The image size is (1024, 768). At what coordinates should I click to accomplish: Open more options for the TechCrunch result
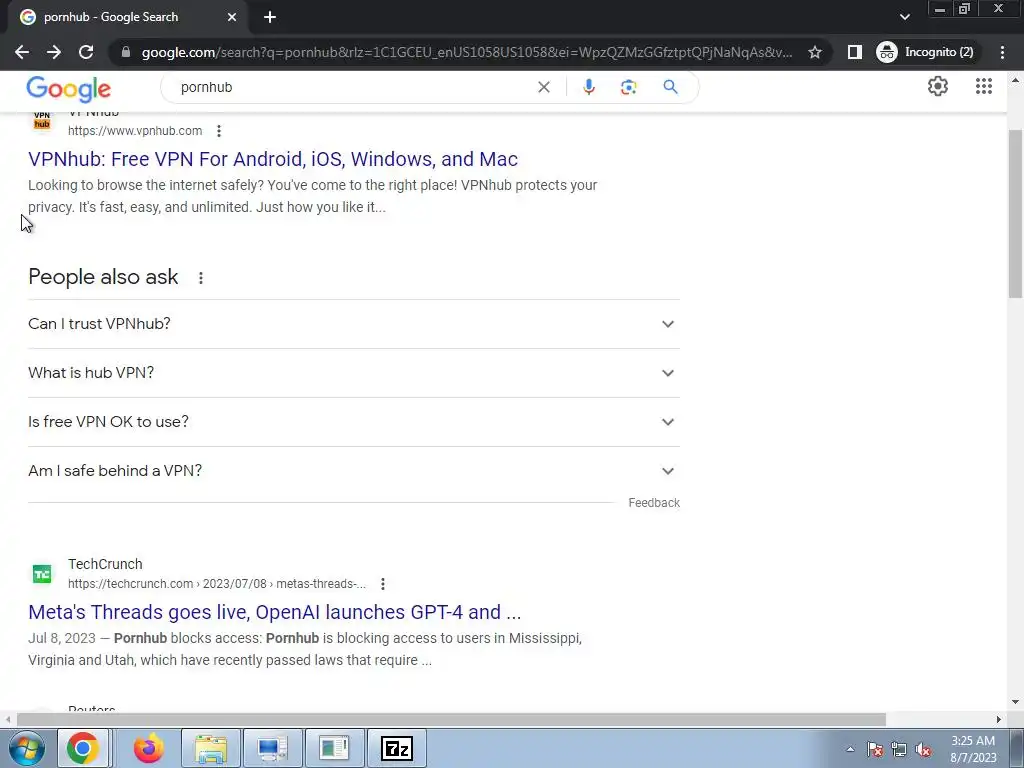[383, 584]
